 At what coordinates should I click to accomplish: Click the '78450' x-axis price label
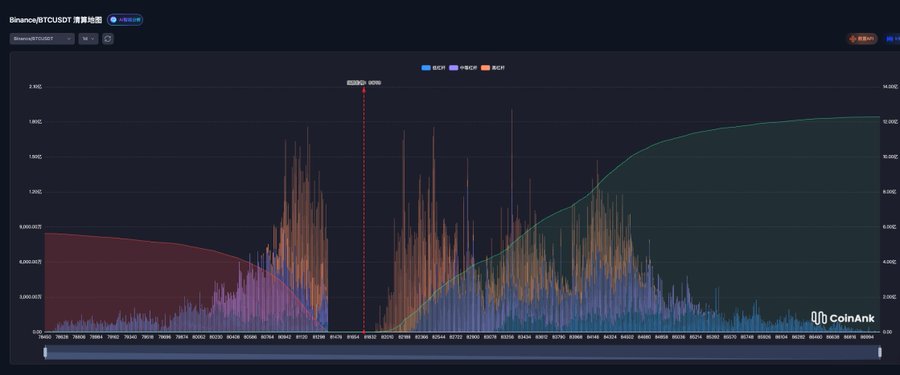45,338
